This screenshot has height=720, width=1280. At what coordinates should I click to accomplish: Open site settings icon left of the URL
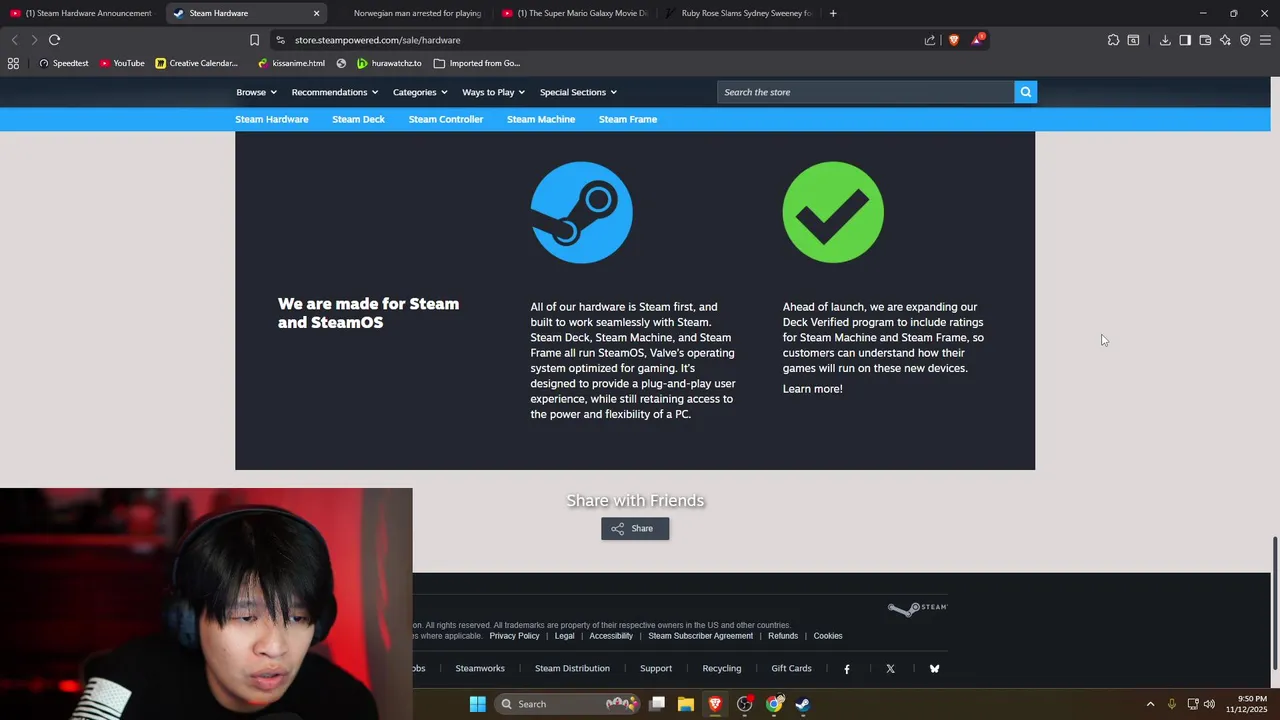pos(281,40)
